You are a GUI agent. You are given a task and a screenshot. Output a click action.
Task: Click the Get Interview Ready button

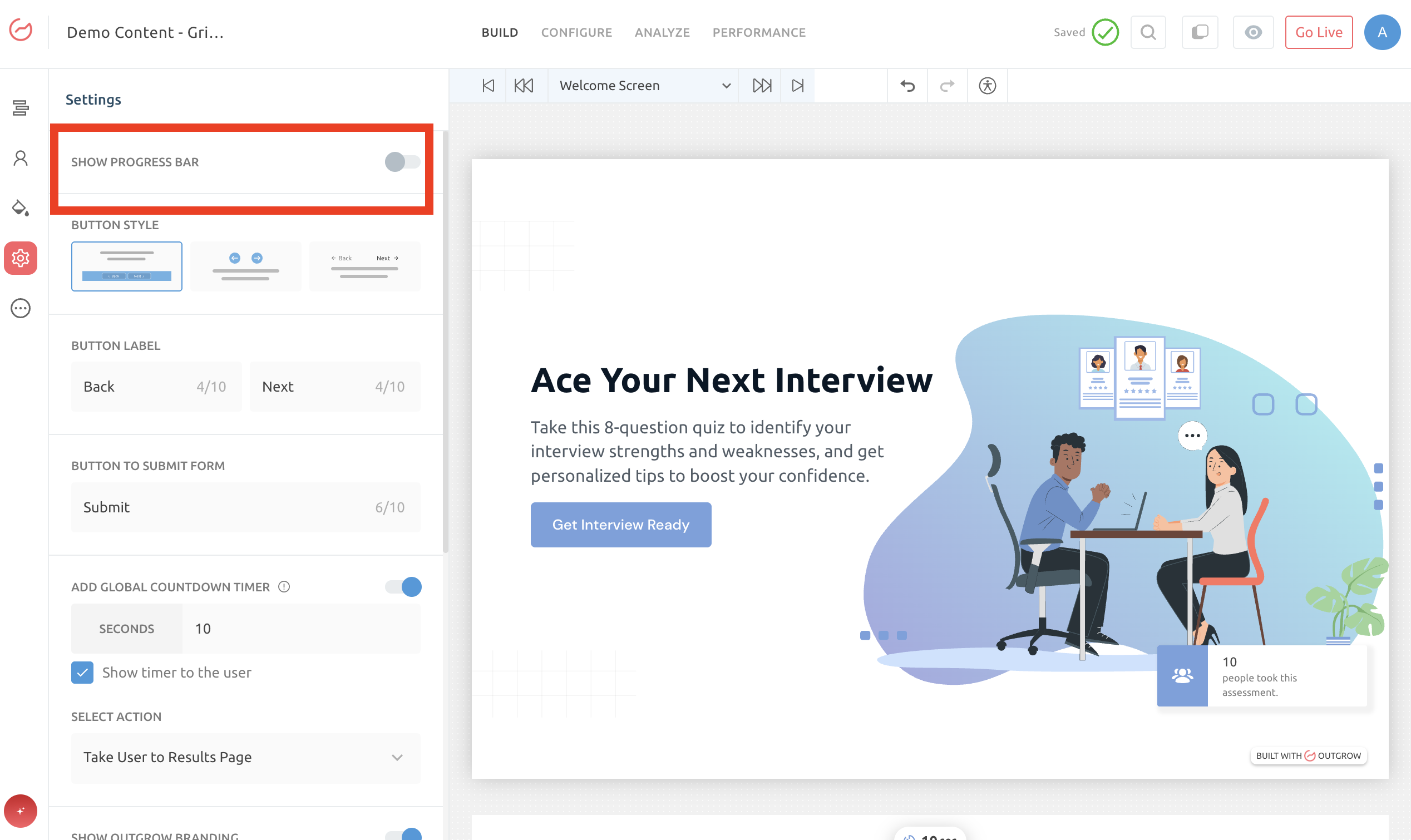point(620,525)
